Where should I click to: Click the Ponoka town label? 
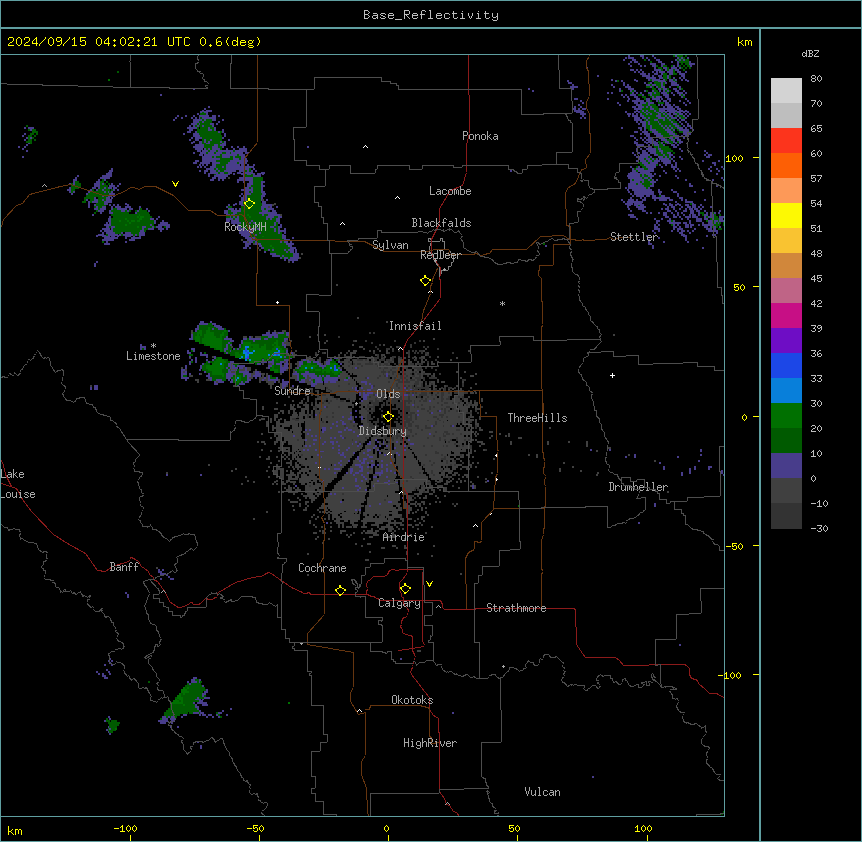point(480,136)
